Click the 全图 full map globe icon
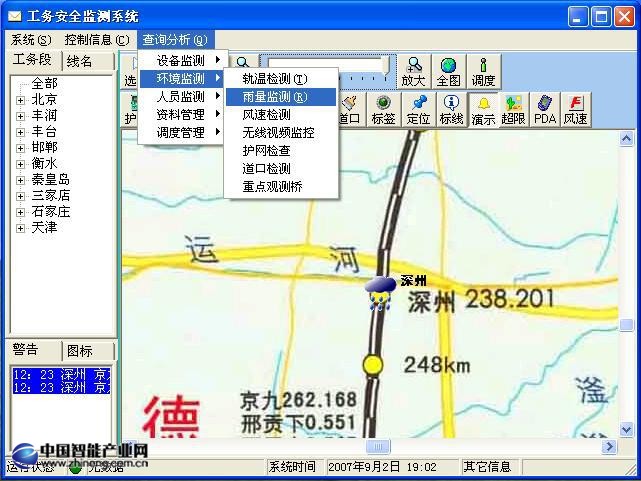The image size is (641, 481). pyautogui.click(x=448, y=72)
